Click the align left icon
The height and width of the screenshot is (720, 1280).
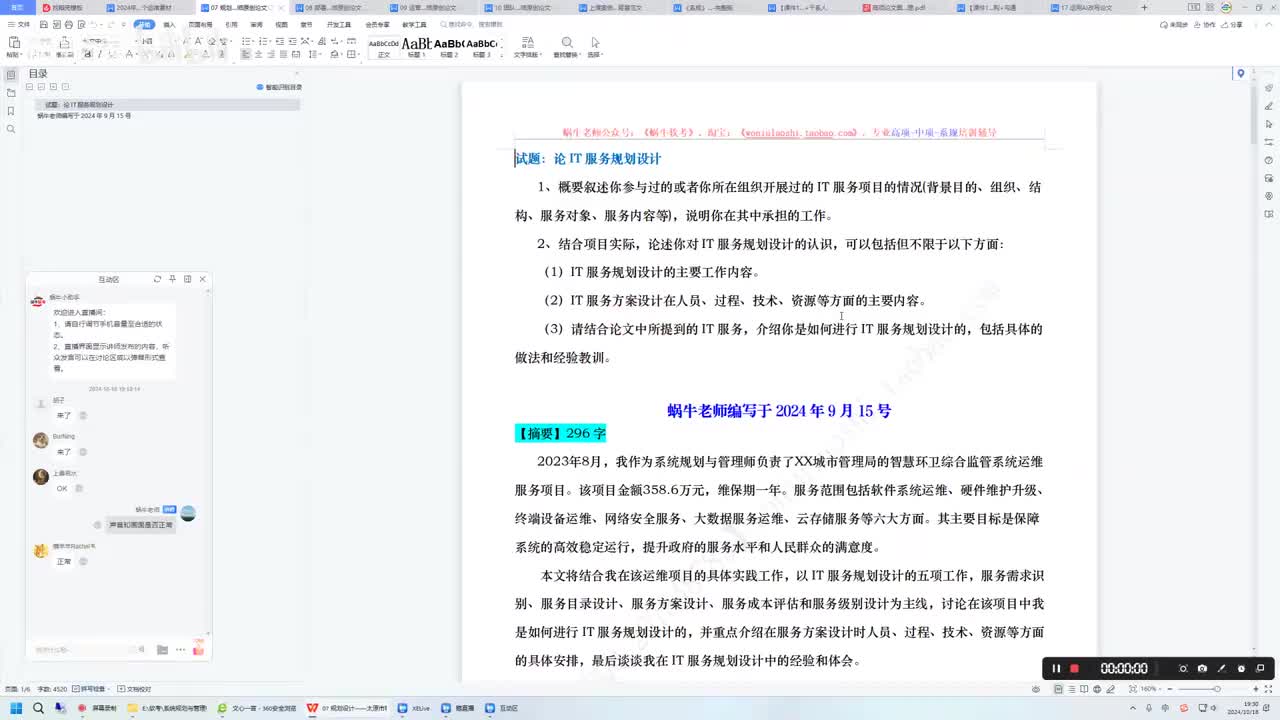245,54
